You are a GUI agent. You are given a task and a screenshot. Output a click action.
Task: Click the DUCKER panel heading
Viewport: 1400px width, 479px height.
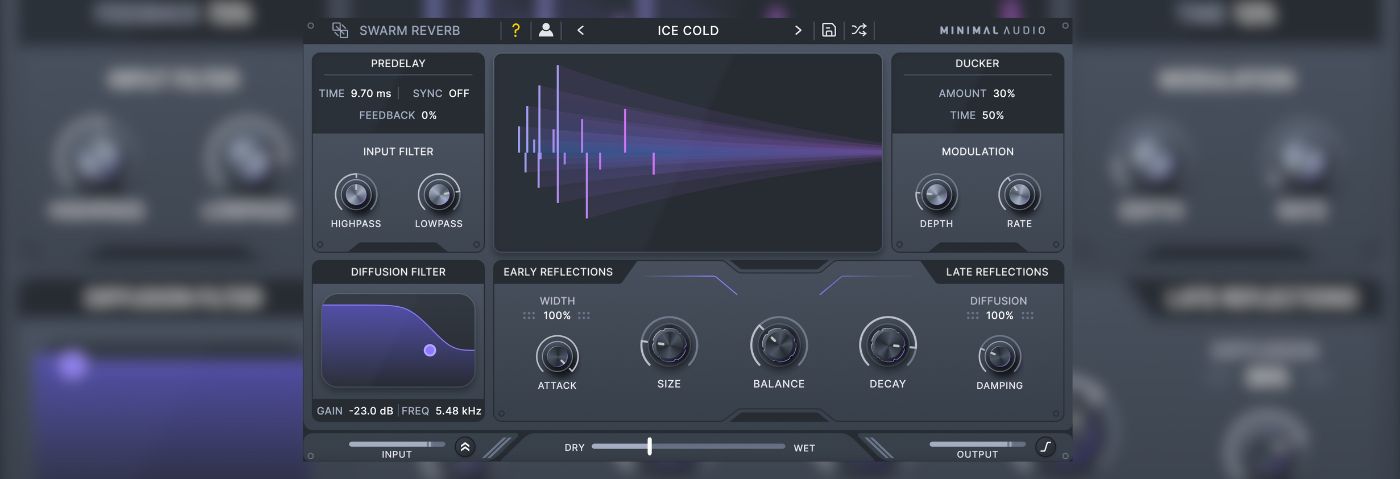pyautogui.click(x=977, y=64)
